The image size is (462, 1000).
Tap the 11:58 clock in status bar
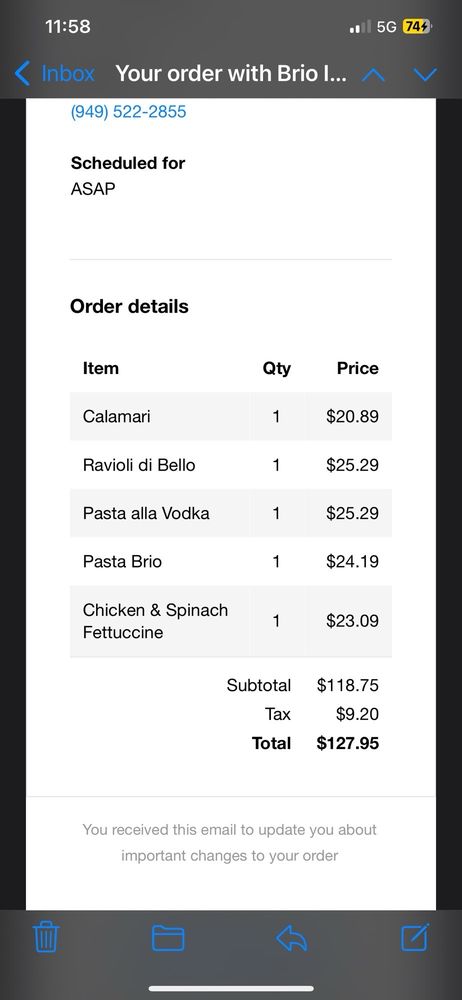point(68,27)
